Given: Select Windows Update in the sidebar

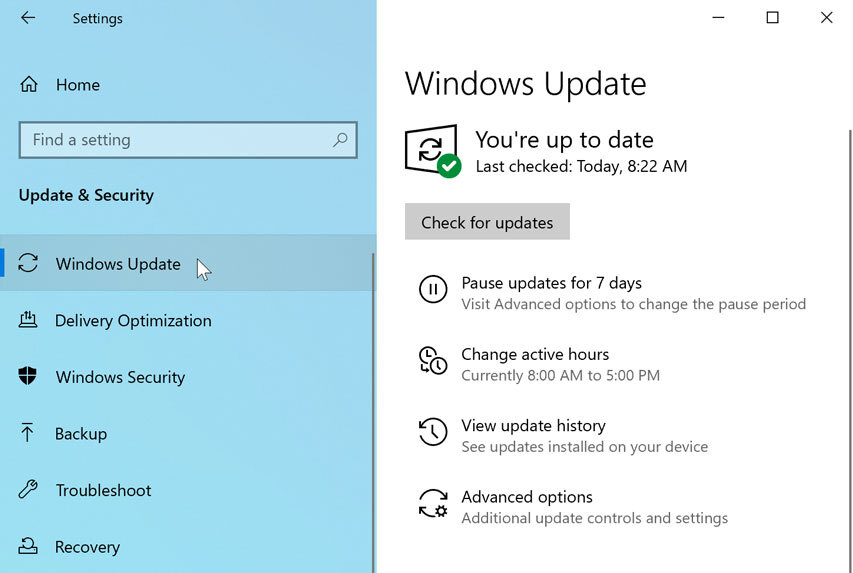Looking at the screenshot, I should pos(187,264).
